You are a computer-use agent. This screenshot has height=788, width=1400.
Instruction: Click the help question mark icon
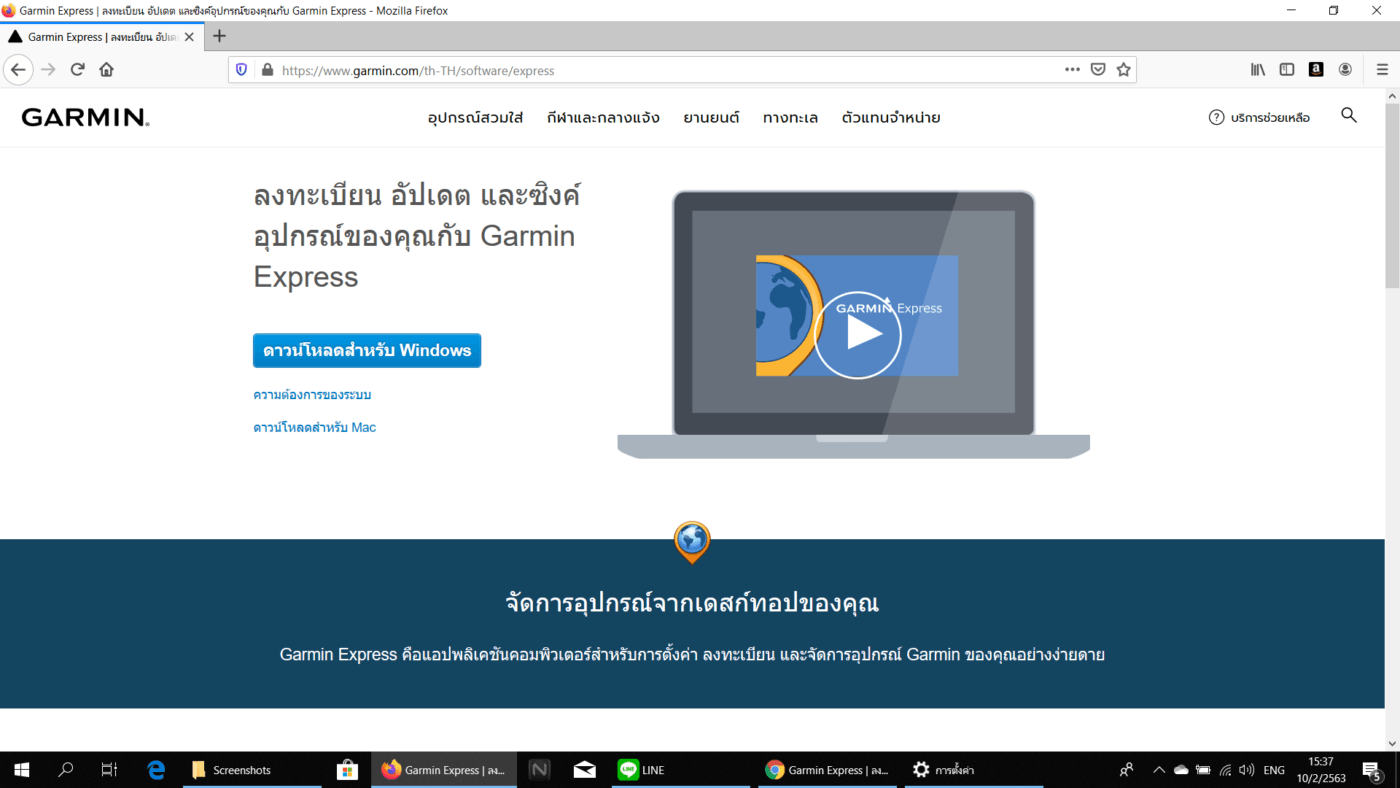click(x=1216, y=117)
